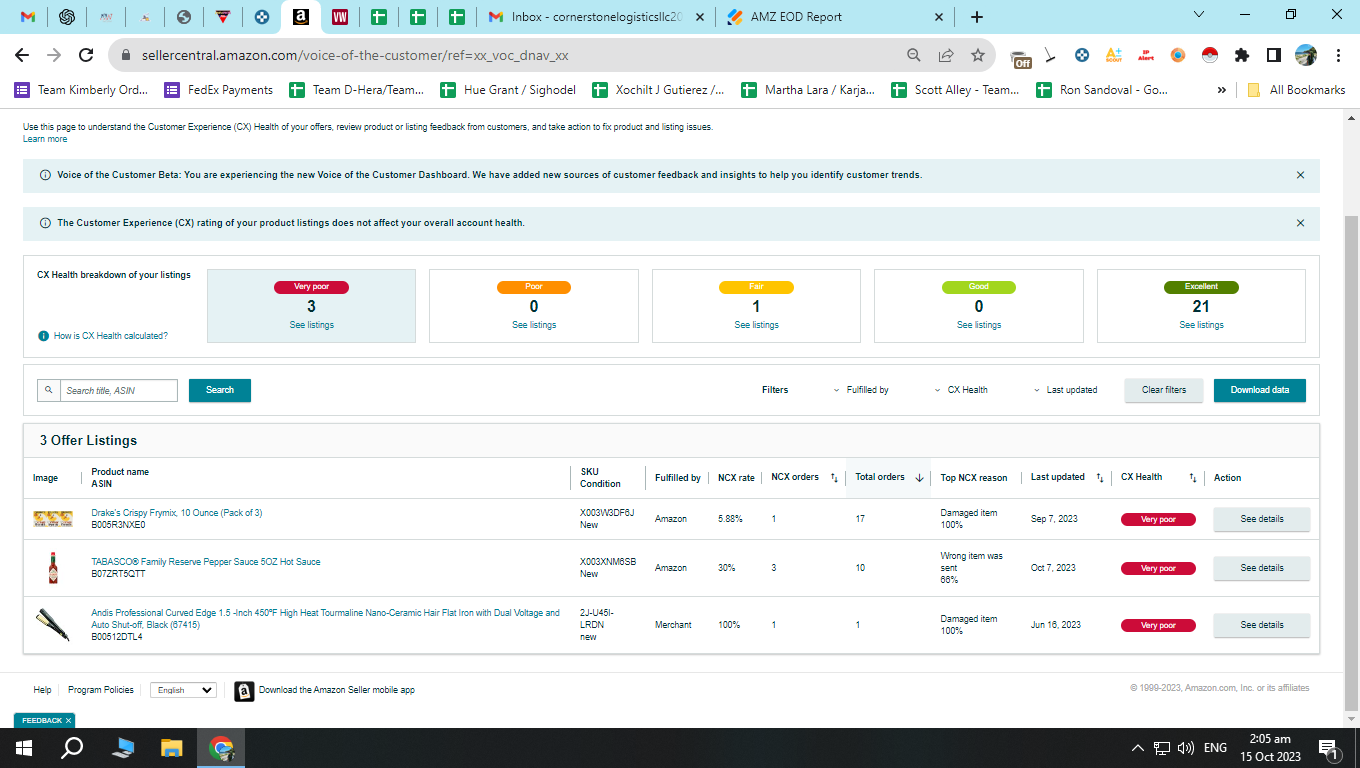Image resolution: width=1360 pixels, height=768 pixels.
Task: Expand the hidden bookmarks chevron
Action: (x=1221, y=90)
